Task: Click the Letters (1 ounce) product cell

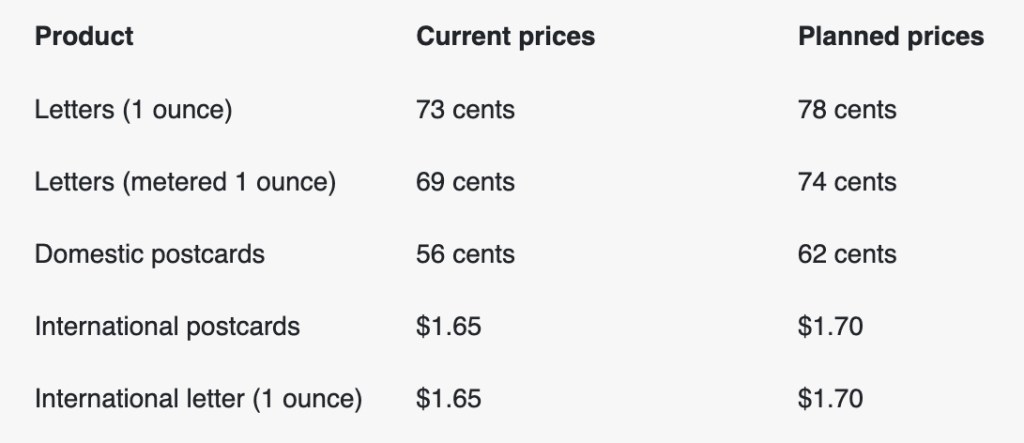Action: coord(133,109)
